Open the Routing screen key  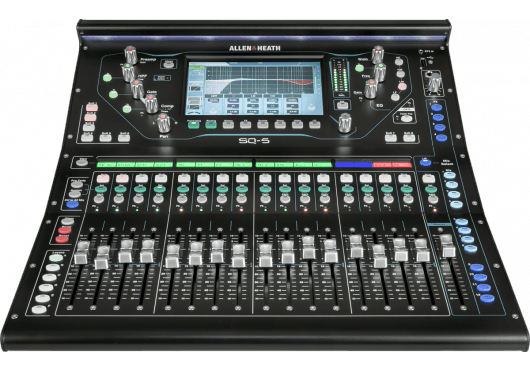tap(211, 124)
